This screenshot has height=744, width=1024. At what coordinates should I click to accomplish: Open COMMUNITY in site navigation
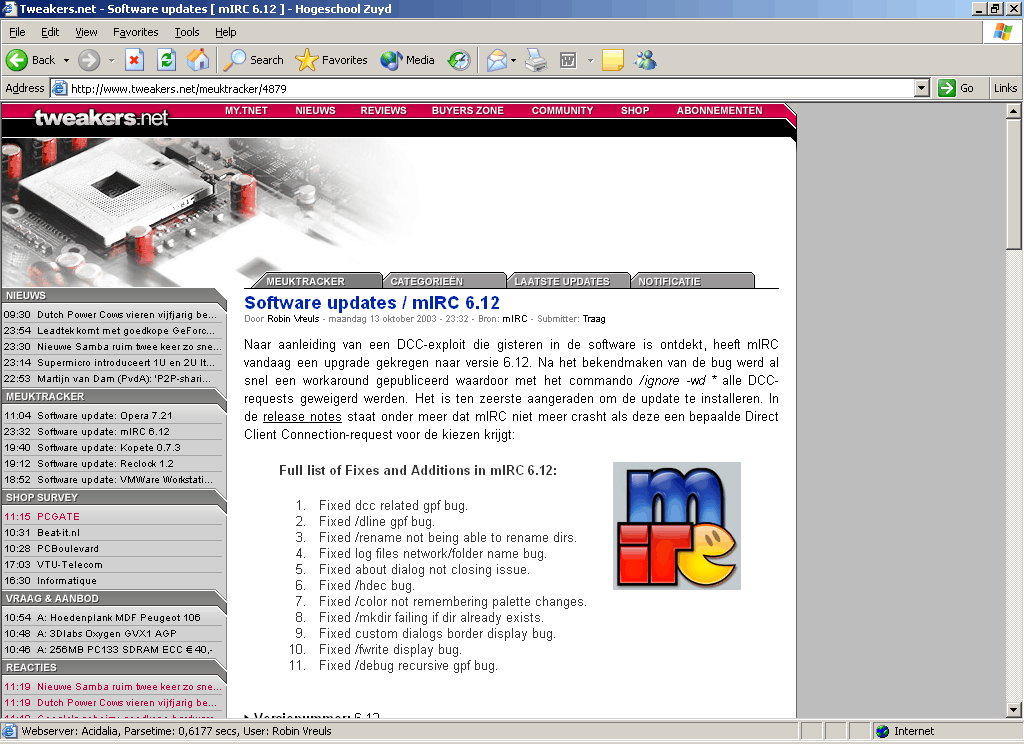[x=562, y=110]
